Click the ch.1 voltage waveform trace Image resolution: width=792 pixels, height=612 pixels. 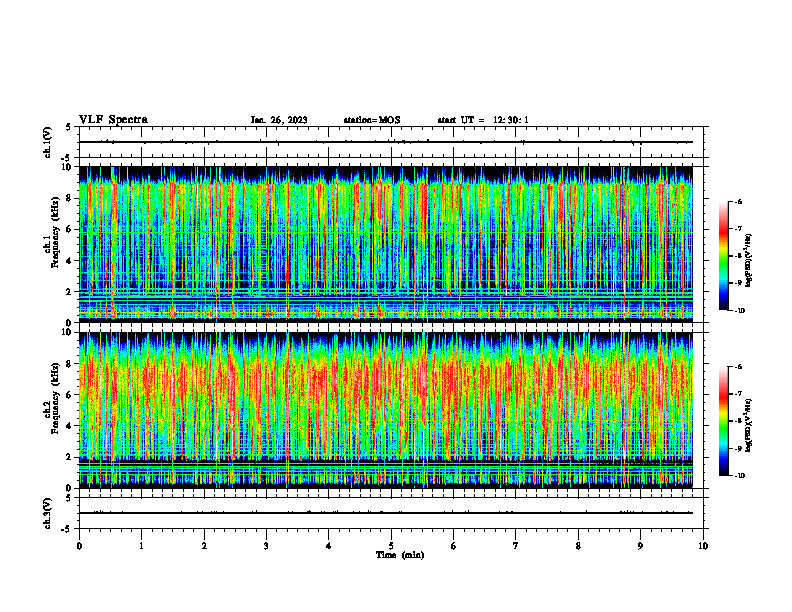(386, 142)
